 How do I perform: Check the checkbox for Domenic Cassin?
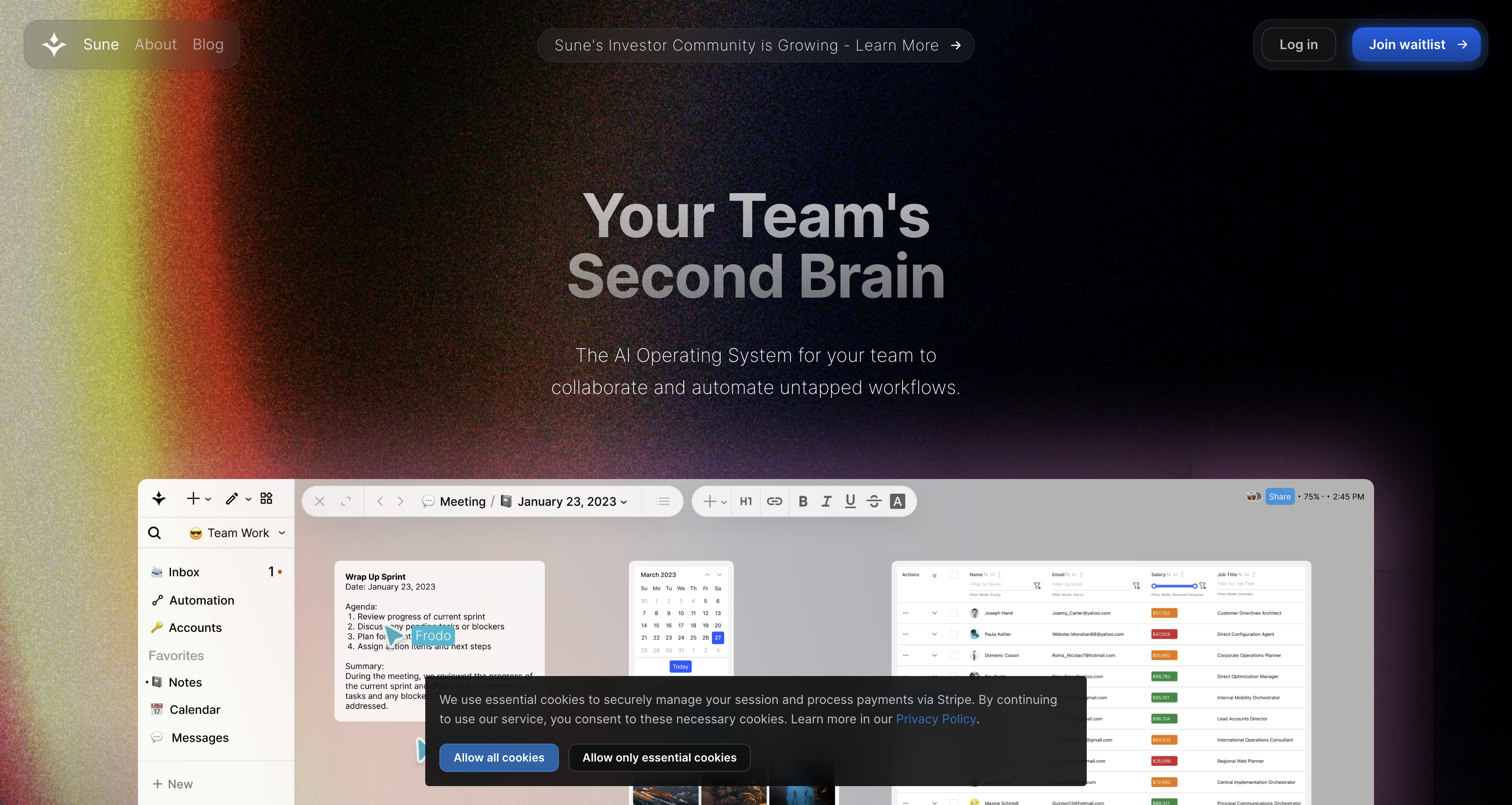coord(954,655)
